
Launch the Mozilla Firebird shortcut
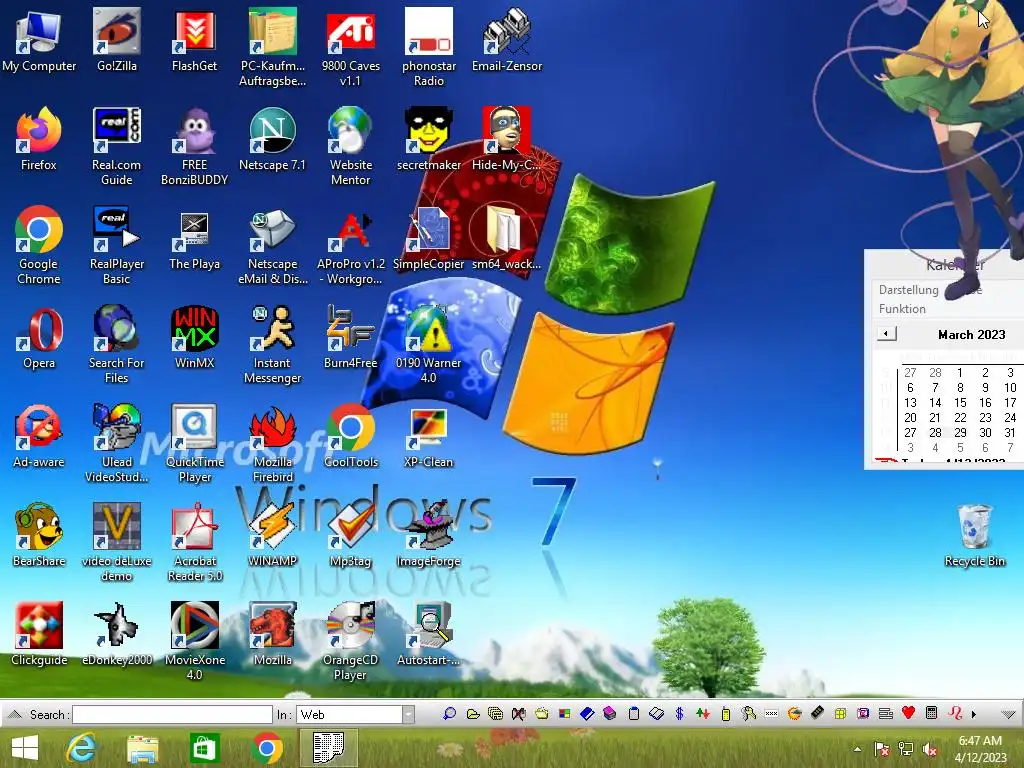tap(272, 443)
